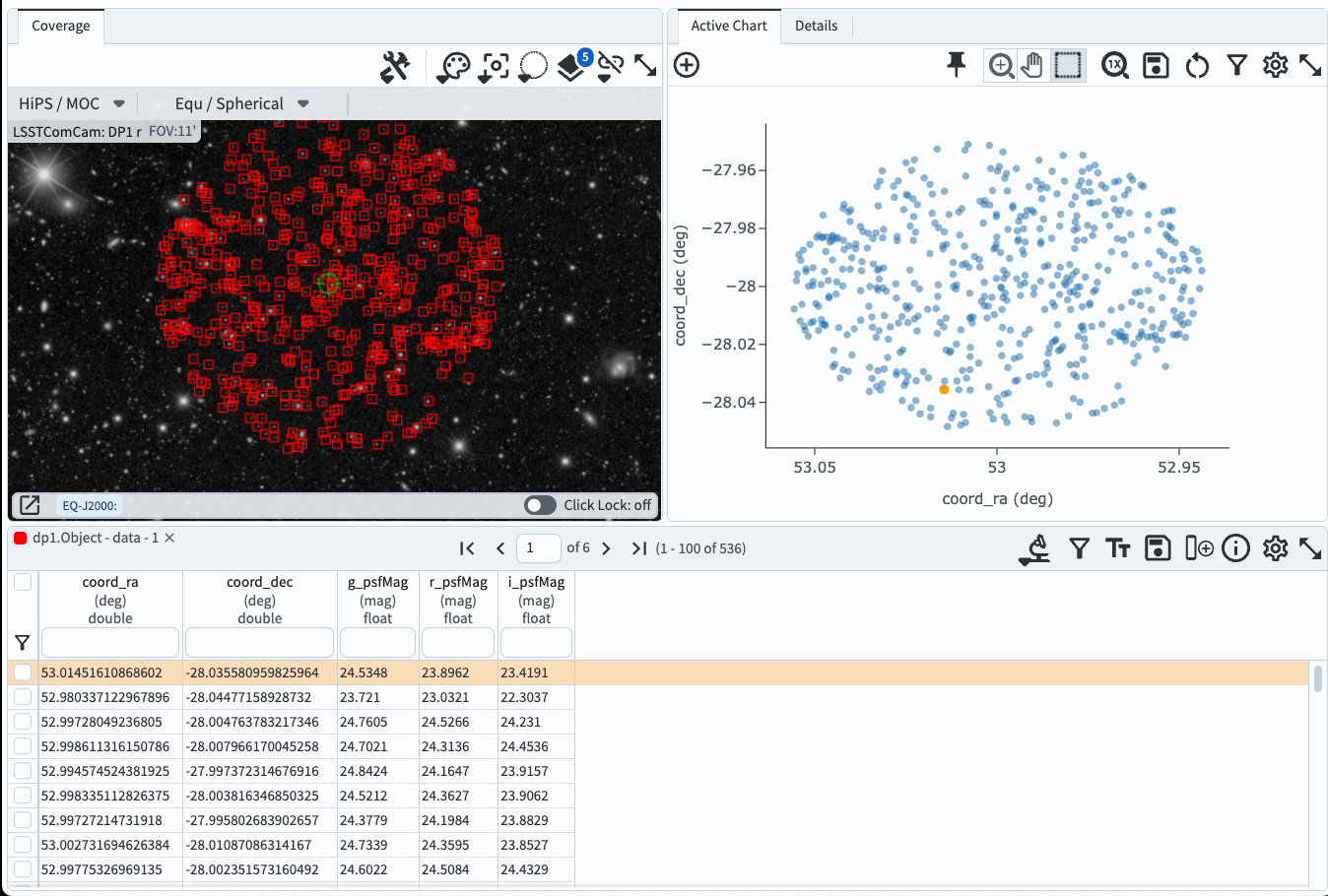Open table info icon
The image size is (1328, 896).
point(1235,548)
